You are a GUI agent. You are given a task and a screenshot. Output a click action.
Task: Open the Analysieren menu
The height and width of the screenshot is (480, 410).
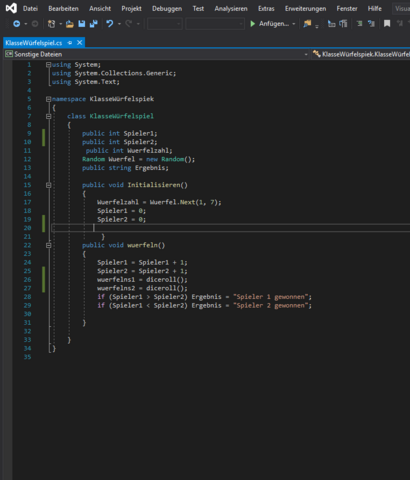[231, 9]
